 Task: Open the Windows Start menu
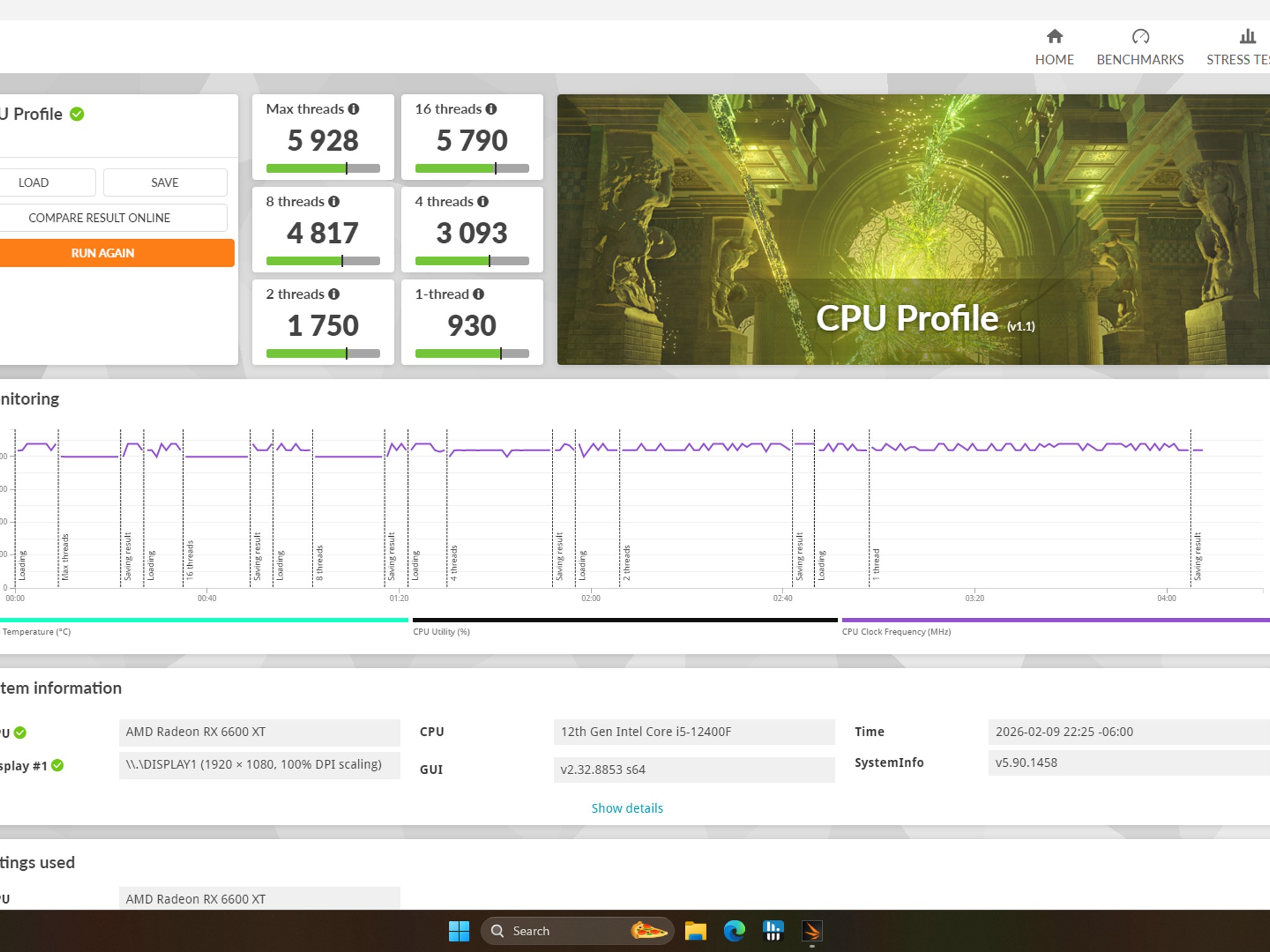(x=459, y=931)
